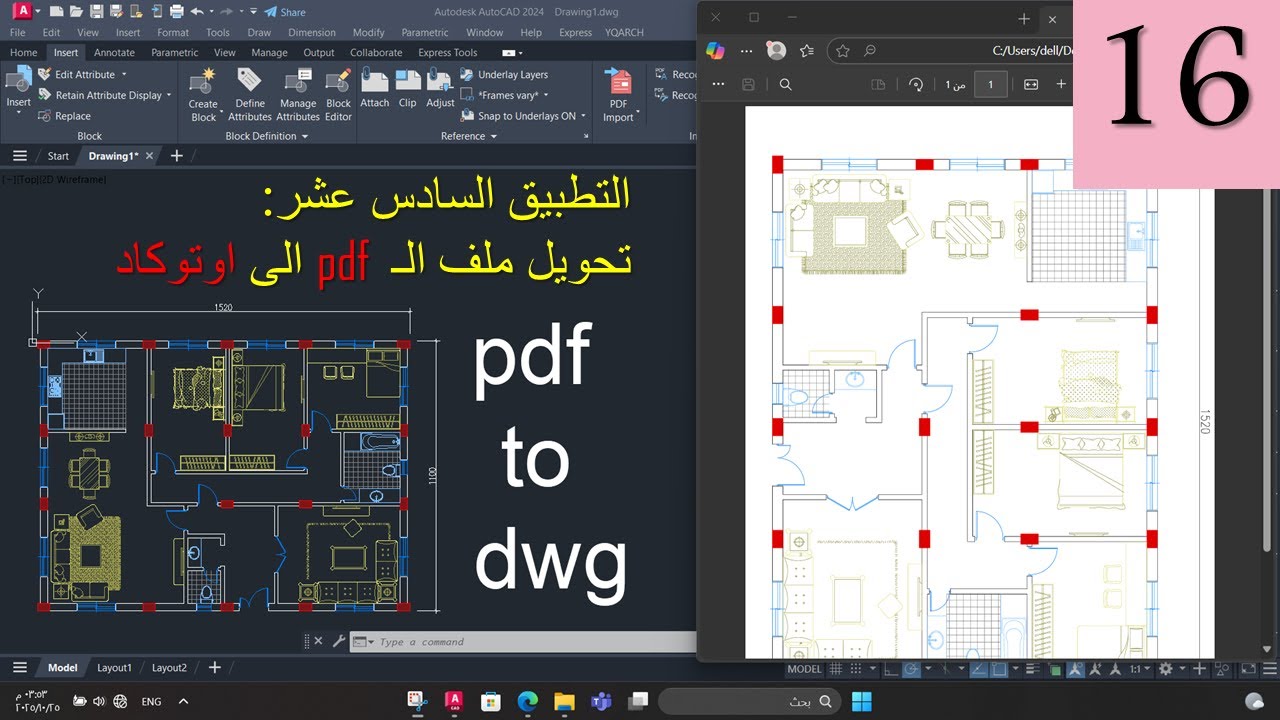The image size is (1280, 720).
Task: Open the quick access toolbar customize arrow
Action: (252, 12)
